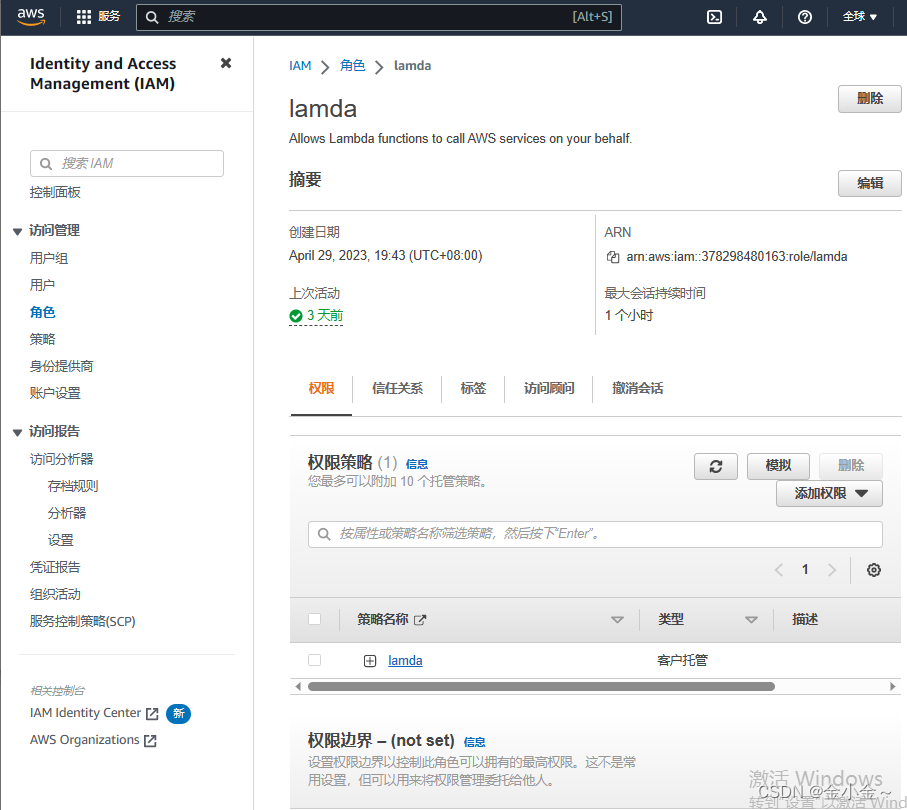Go to previous page of policies
The image size is (907, 810).
tap(779, 570)
